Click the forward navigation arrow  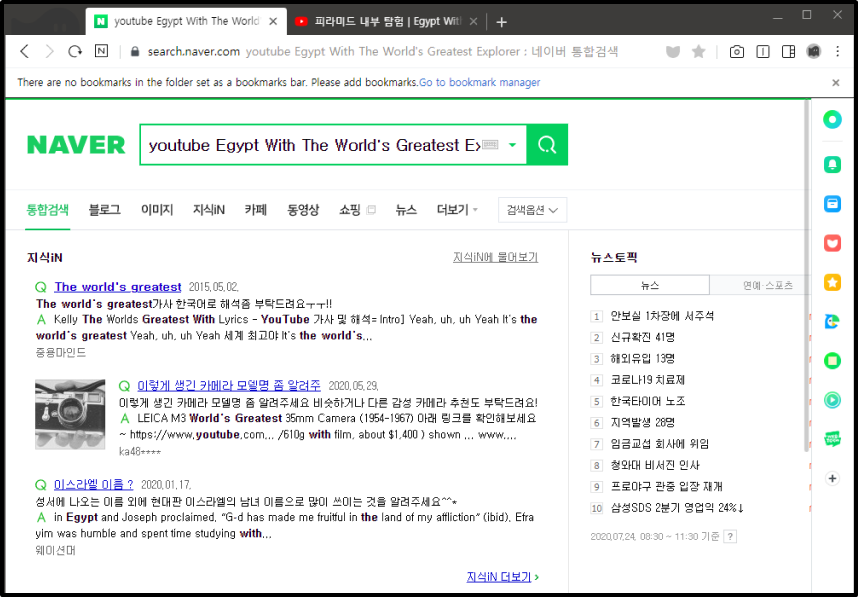point(49,51)
